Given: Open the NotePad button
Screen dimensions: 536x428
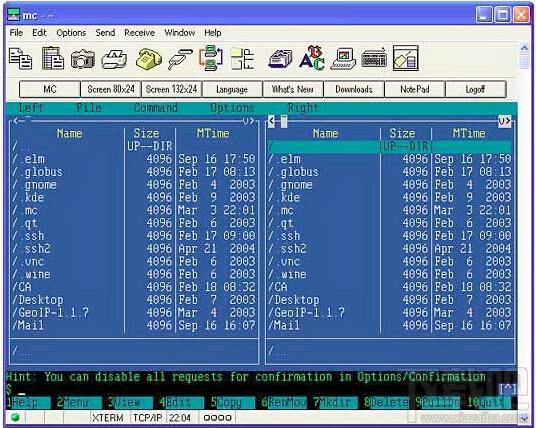Looking at the screenshot, I should coord(415,89).
